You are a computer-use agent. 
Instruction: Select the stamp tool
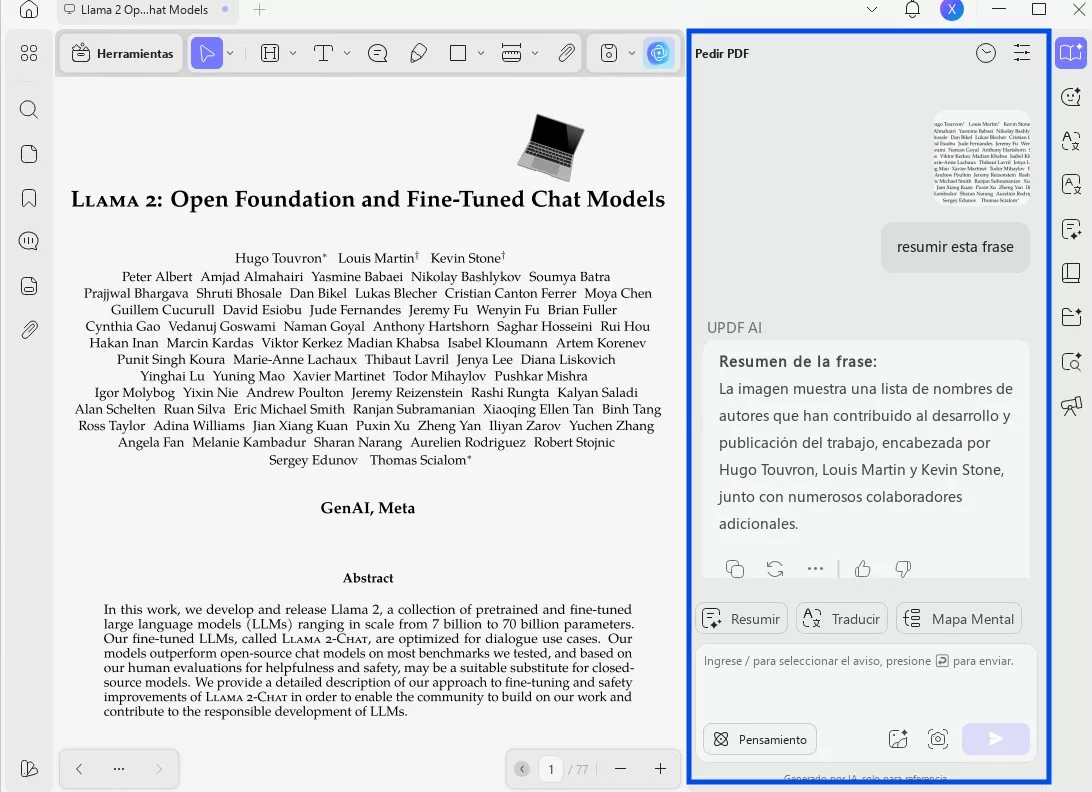[609, 53]
